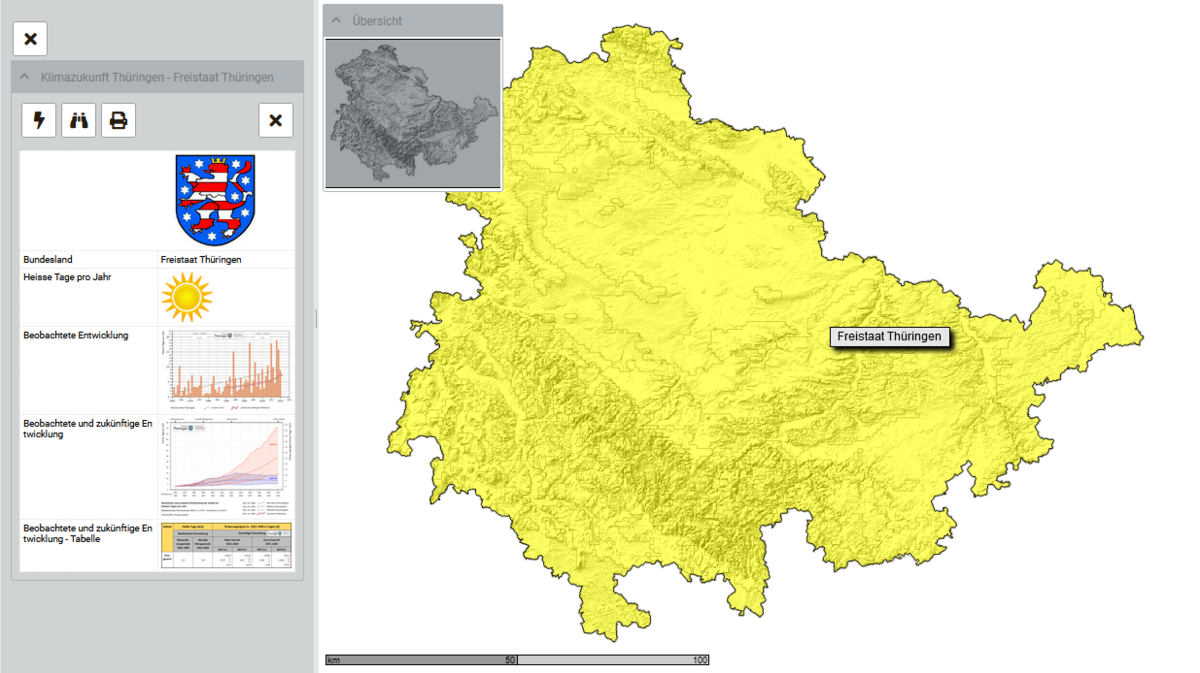Click the kilometer scale bar
Viewport: 1200px width, 673px height.
(517, 660)
